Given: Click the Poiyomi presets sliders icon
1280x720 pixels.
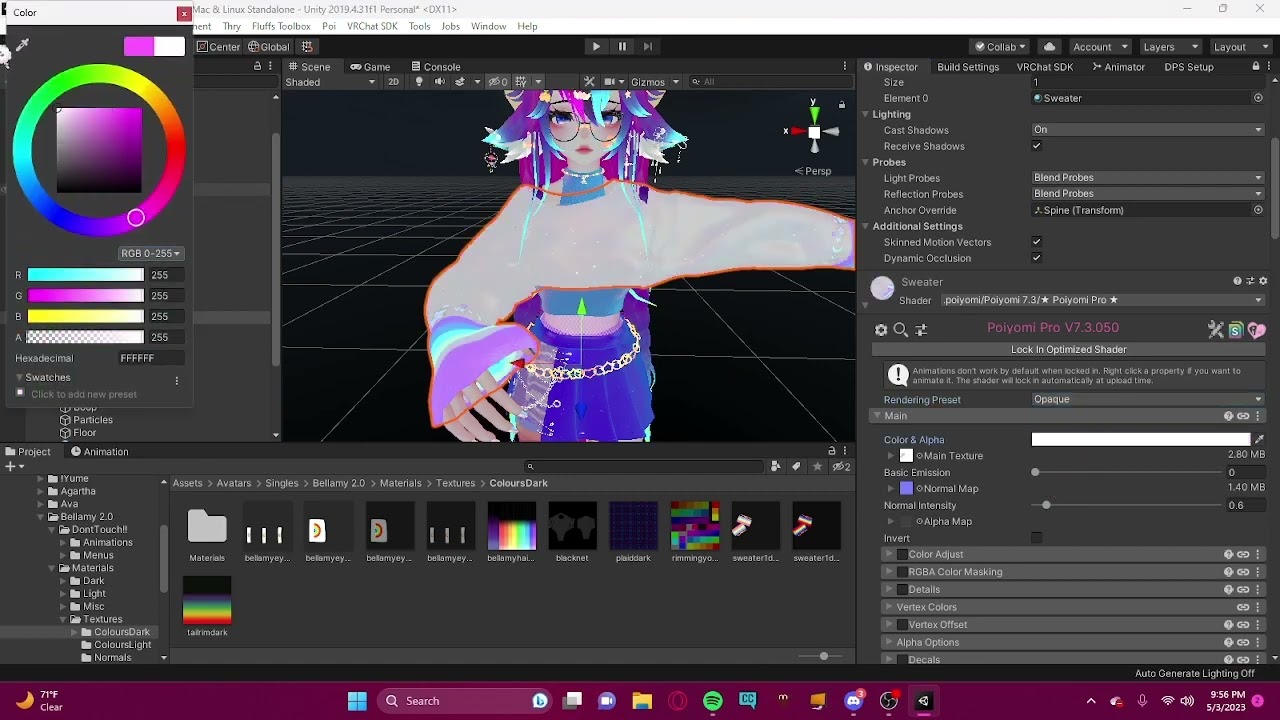Looking at the screenshot, I should (x=921, y=329).
